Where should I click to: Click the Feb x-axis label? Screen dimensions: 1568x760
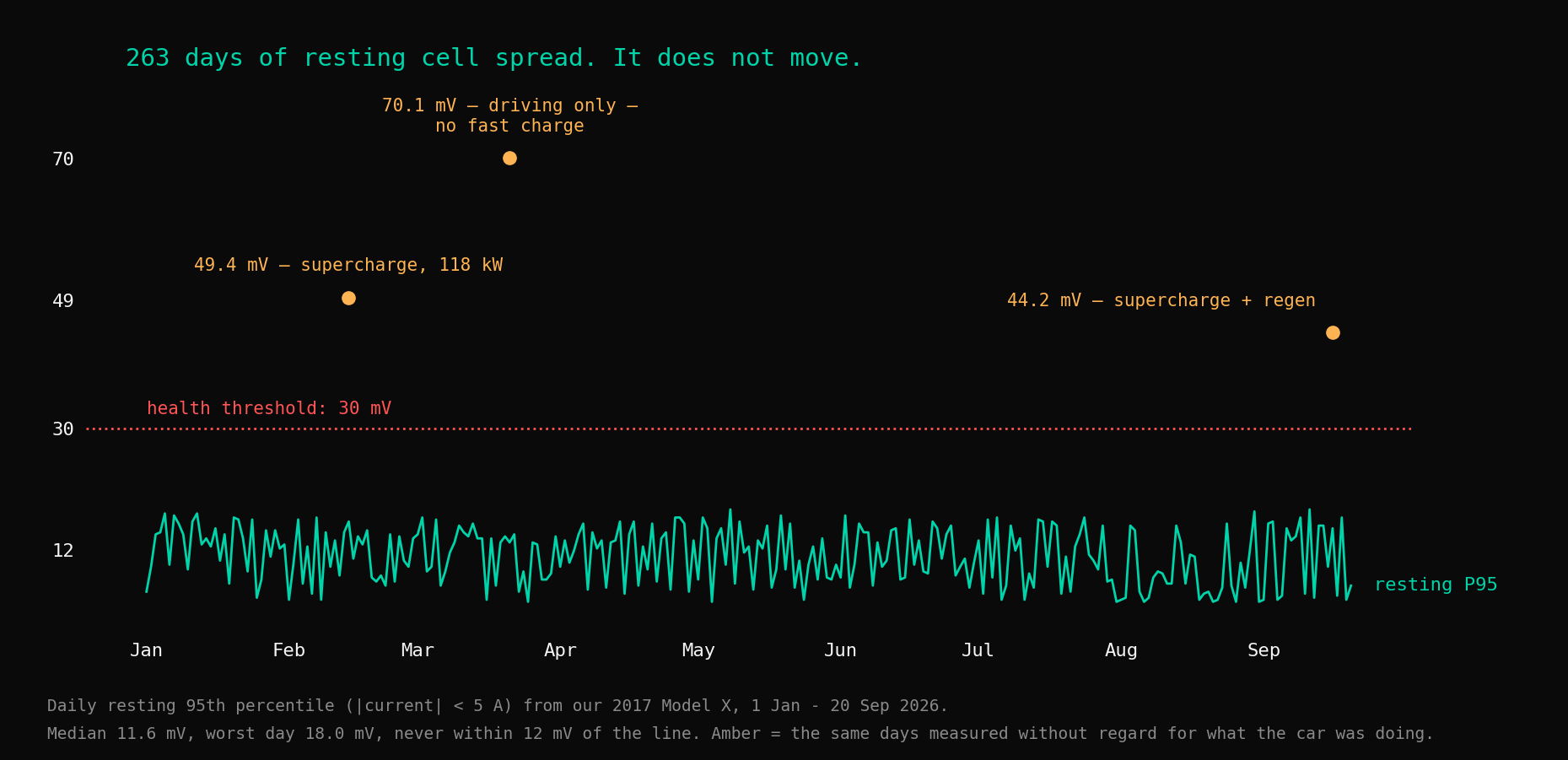pos(288,650)
